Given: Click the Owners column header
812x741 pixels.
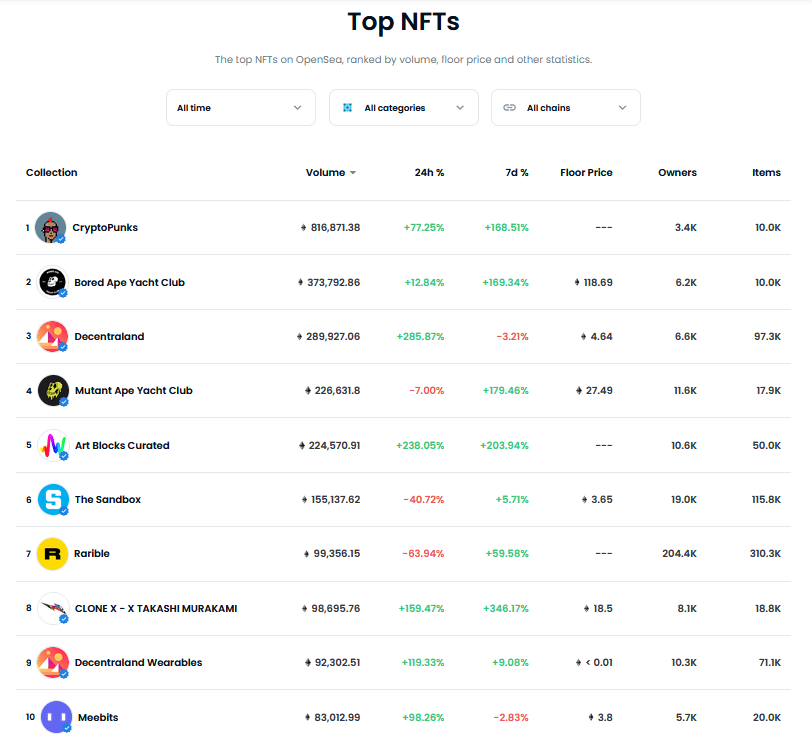Looking at the screenshot, I should (677, 172).
